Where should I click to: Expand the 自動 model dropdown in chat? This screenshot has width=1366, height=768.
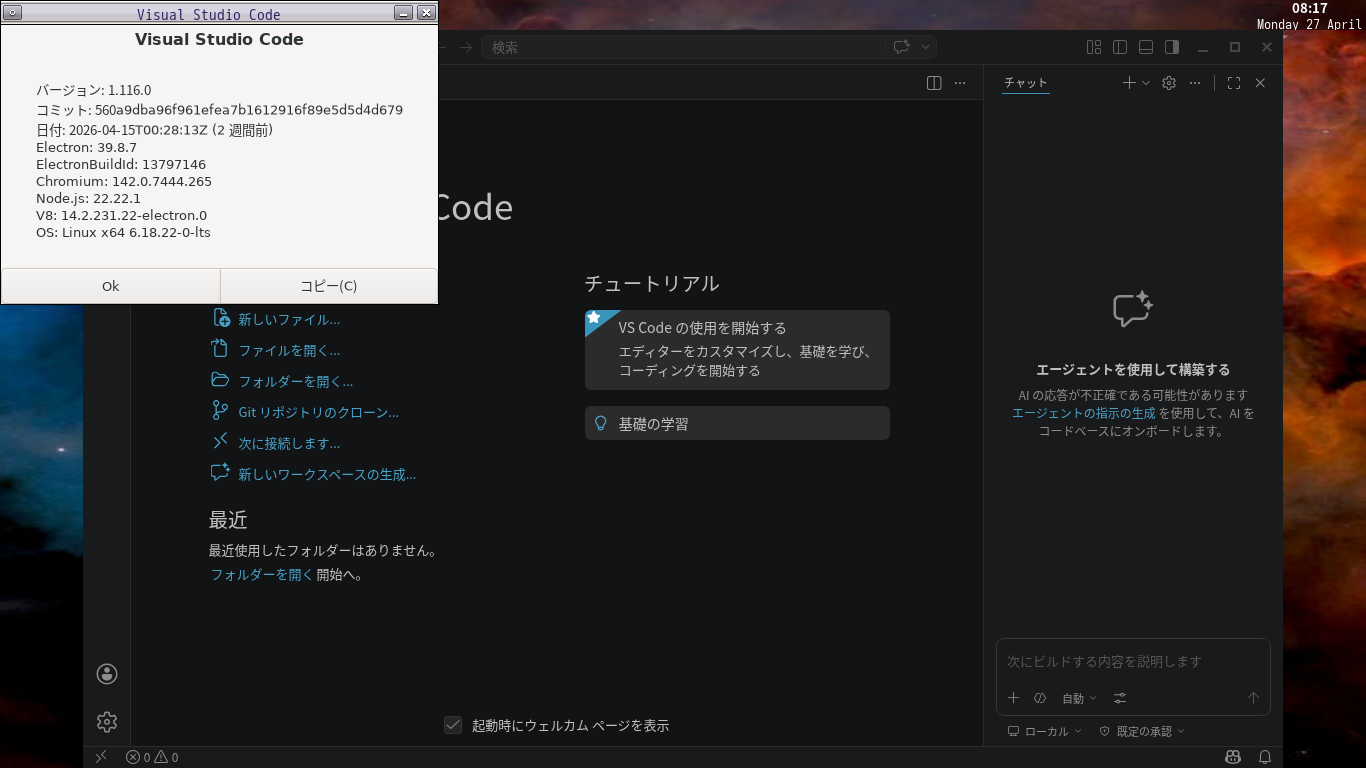coord(1079,698)
